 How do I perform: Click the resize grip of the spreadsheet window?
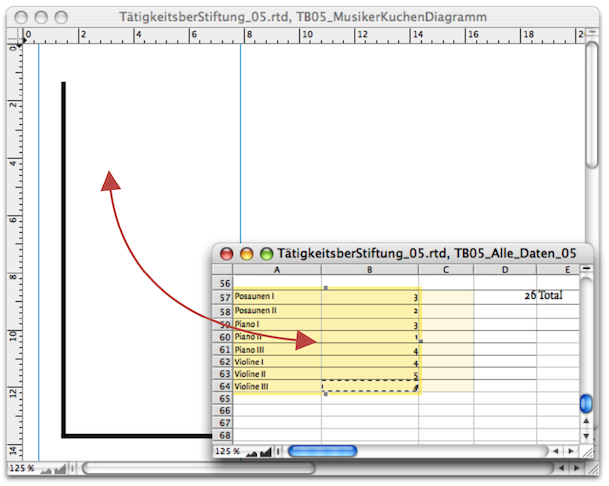(x=587, y=451)
